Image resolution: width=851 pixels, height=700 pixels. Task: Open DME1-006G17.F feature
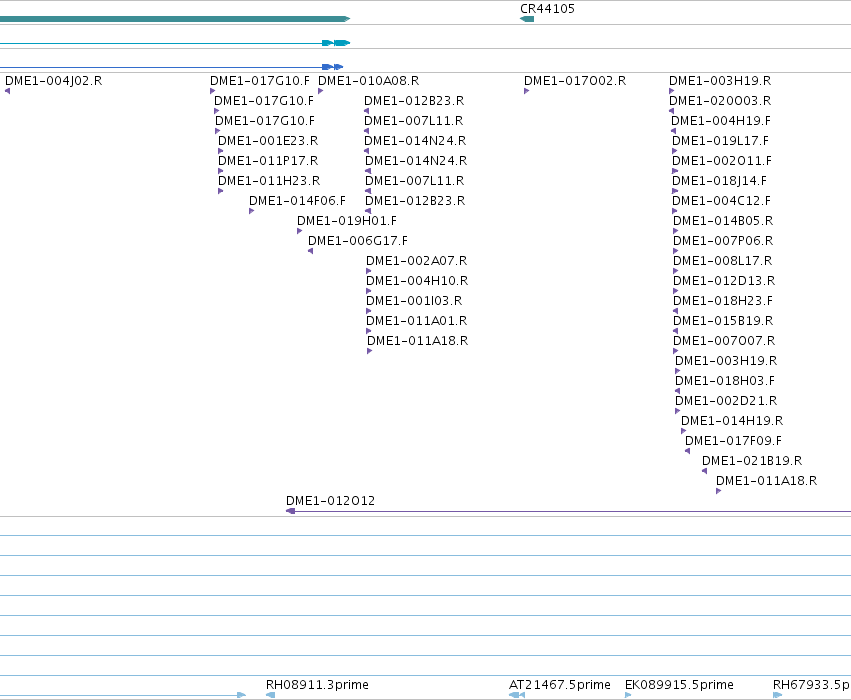[358, 241]
